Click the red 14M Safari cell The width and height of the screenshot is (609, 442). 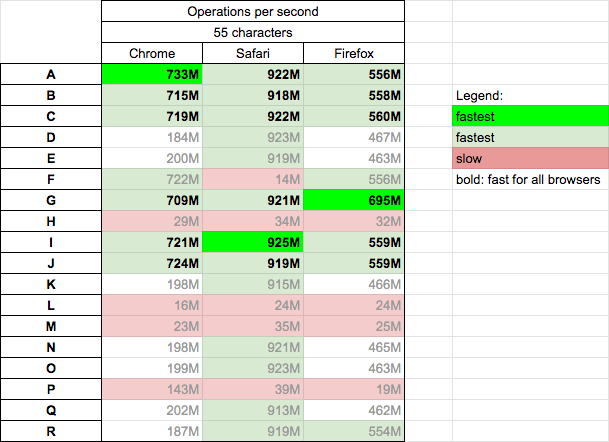253,179
